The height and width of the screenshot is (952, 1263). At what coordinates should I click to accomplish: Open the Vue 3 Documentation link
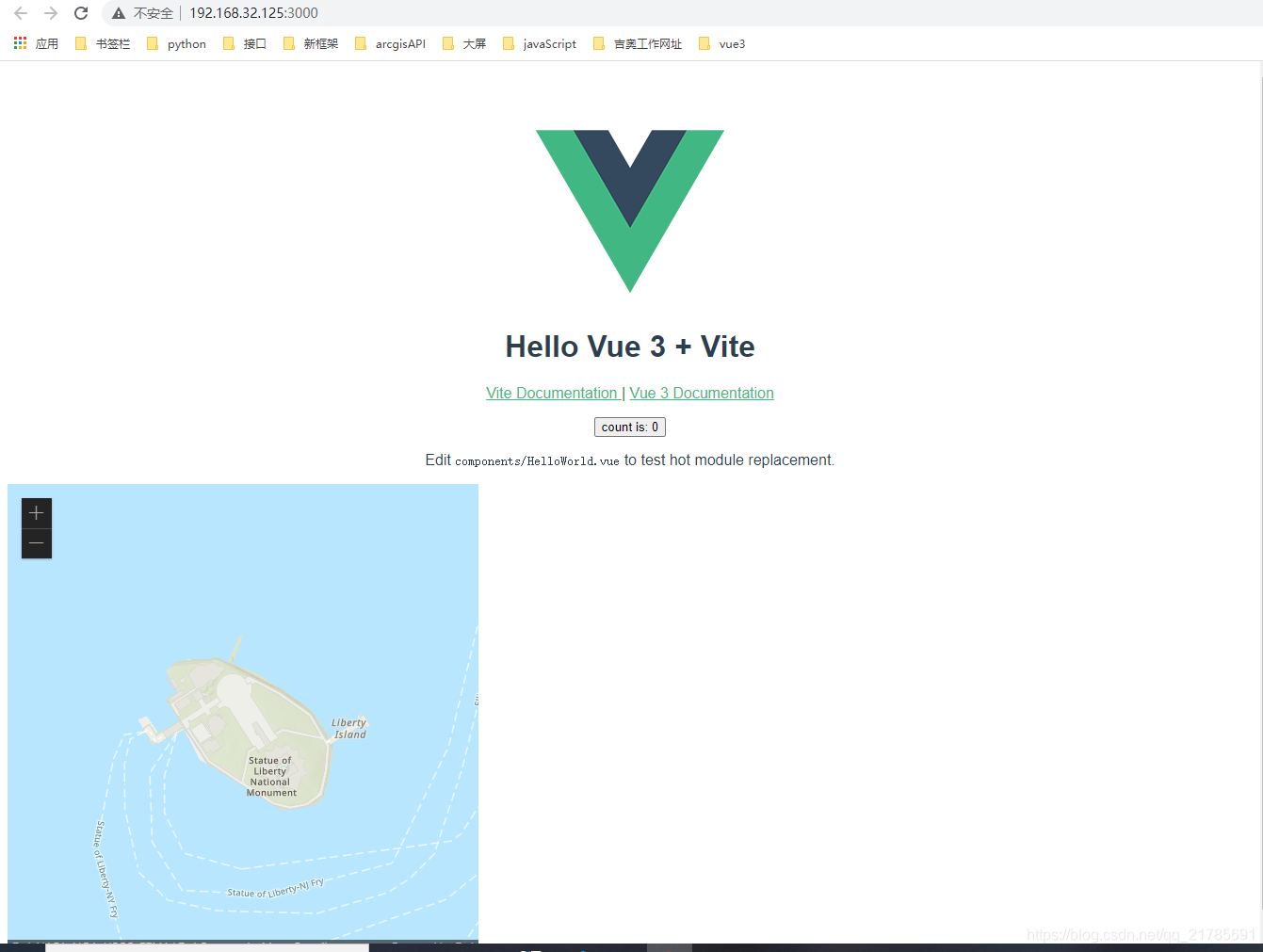coord(702,393)
